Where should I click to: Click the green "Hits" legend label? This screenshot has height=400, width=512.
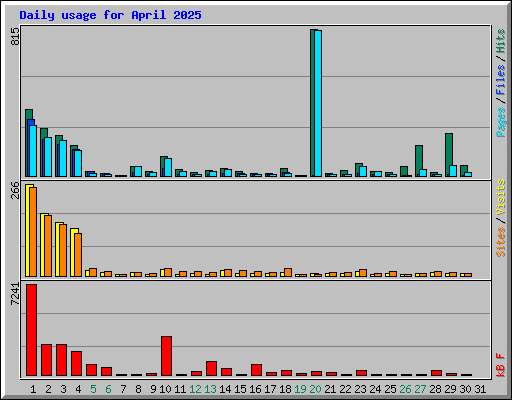pos(500,41)
